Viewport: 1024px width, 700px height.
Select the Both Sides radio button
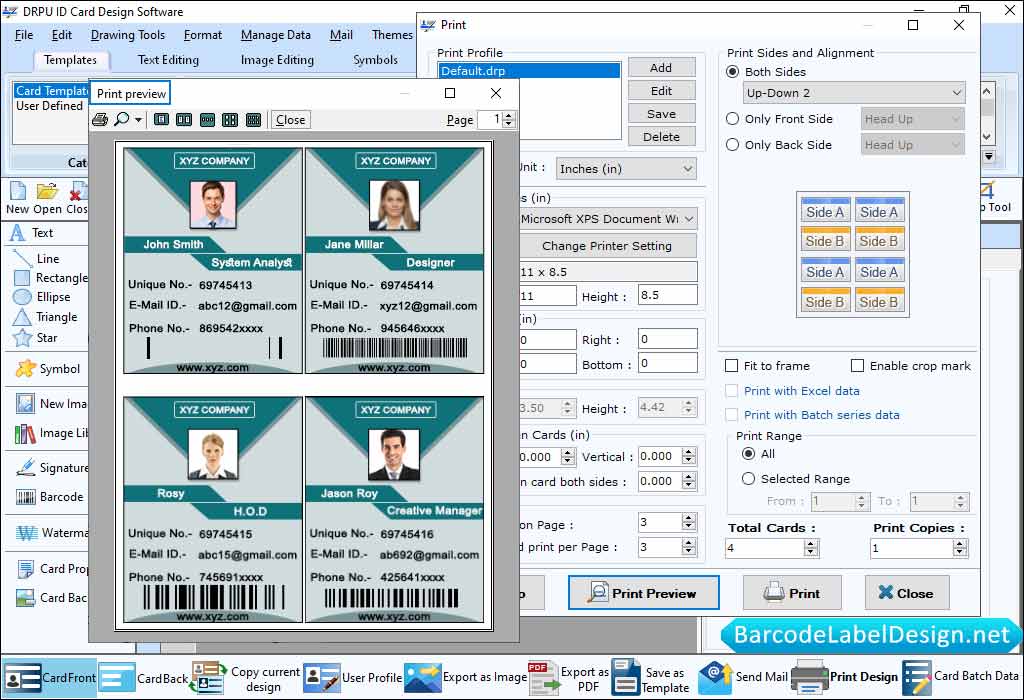733,72
